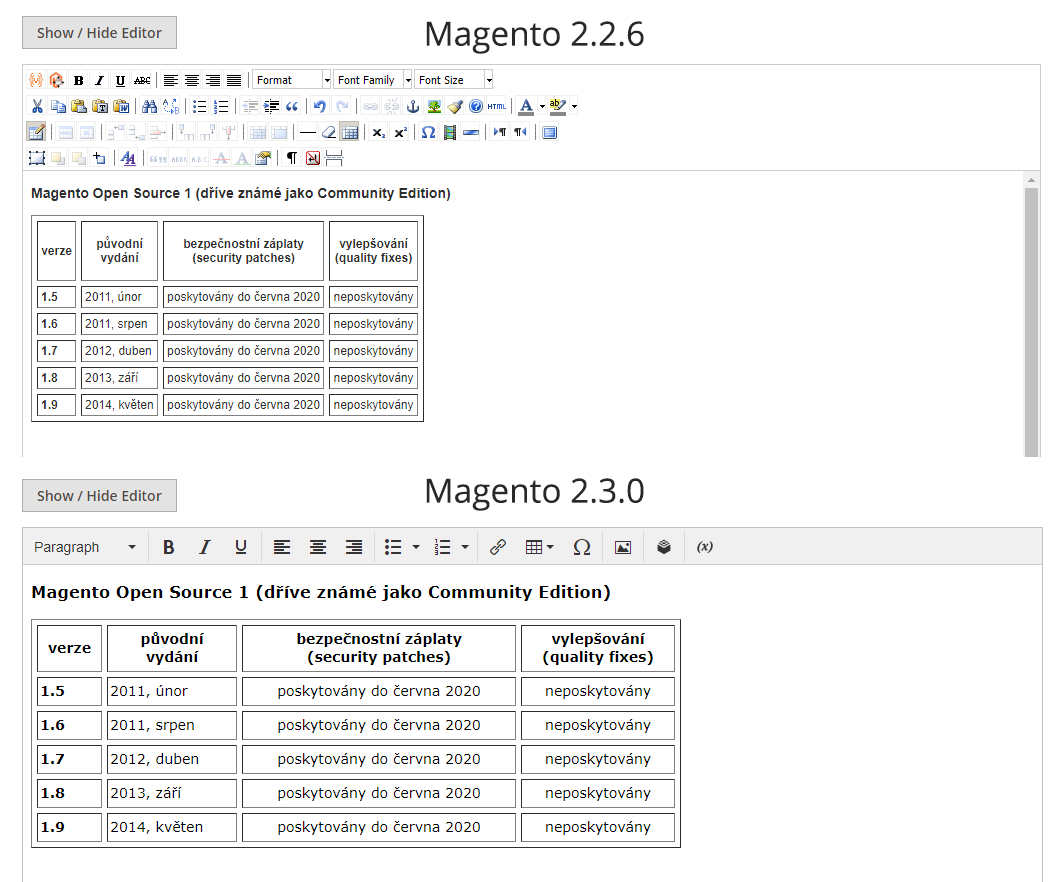1063x882 pixels.
Task: Open the Font Size dropdown
Action: [454, 80]
